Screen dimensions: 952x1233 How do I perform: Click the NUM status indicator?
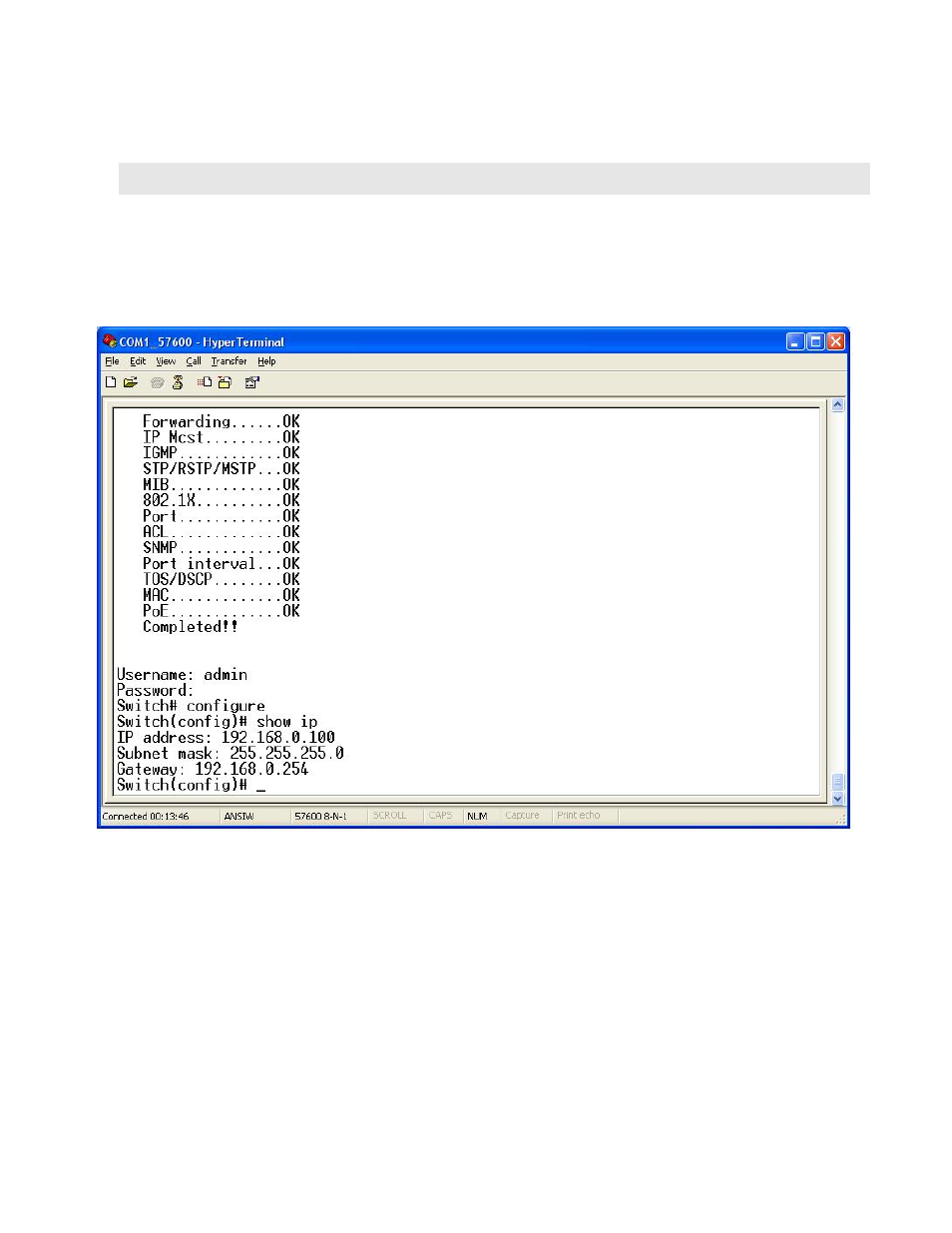point(477,816)
